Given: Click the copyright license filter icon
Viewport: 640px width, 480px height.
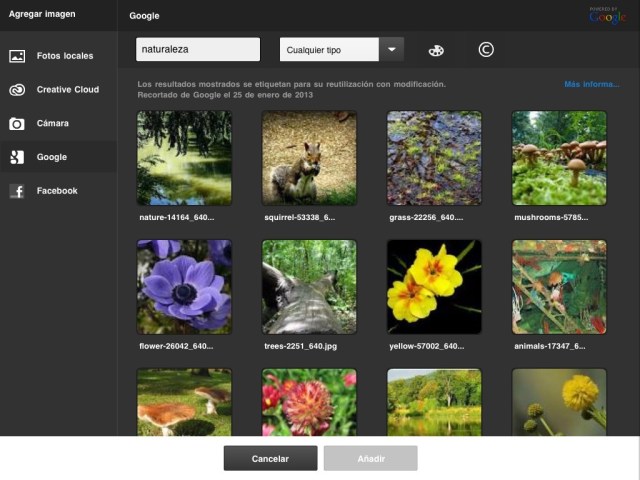Looking at the screenshot, I should pyautogui.click(x=486, y=50).
